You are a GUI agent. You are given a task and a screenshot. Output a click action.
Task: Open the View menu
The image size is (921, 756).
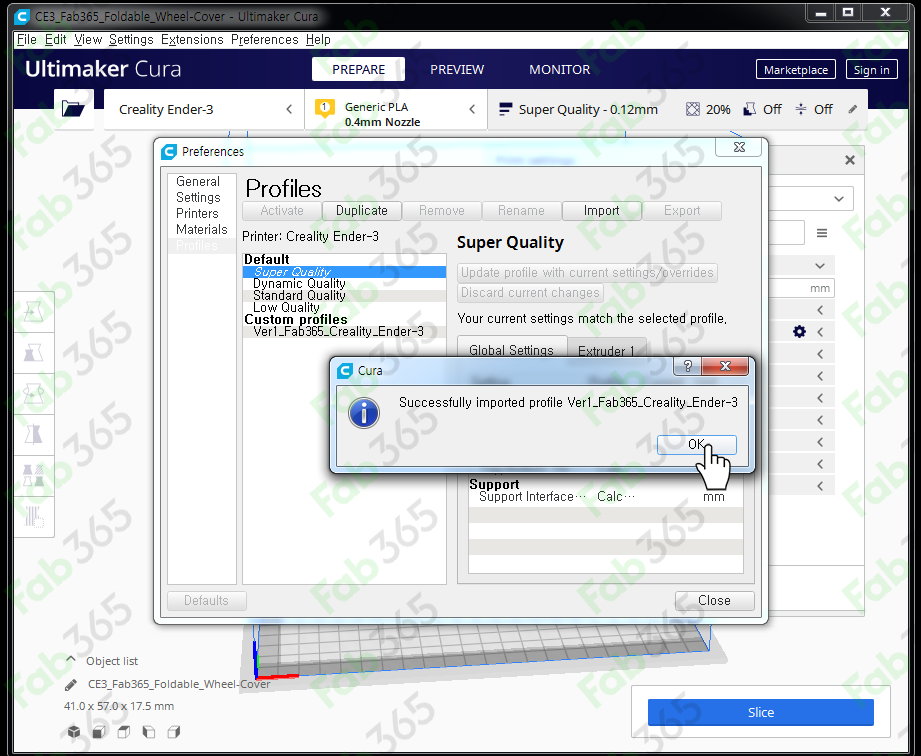coord(88,39)
